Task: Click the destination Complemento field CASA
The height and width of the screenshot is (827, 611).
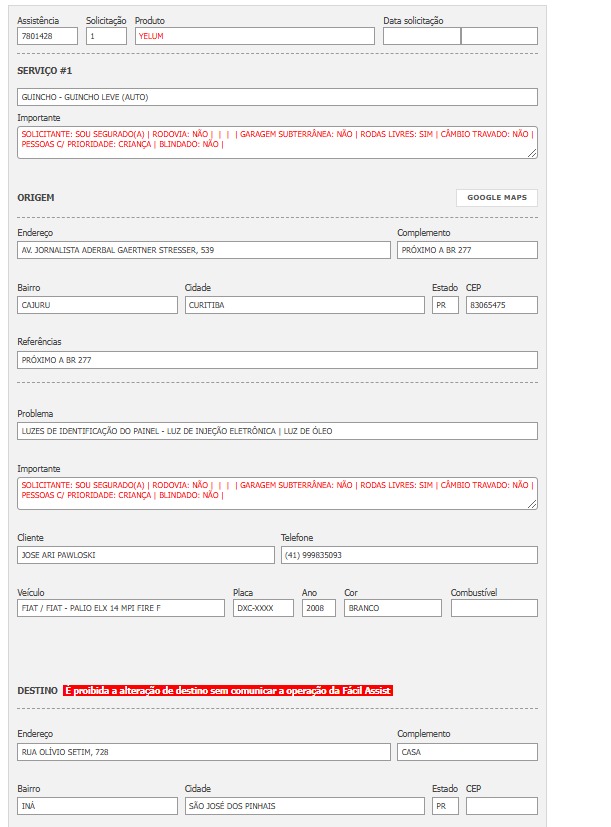Action: tap(467, 752)
